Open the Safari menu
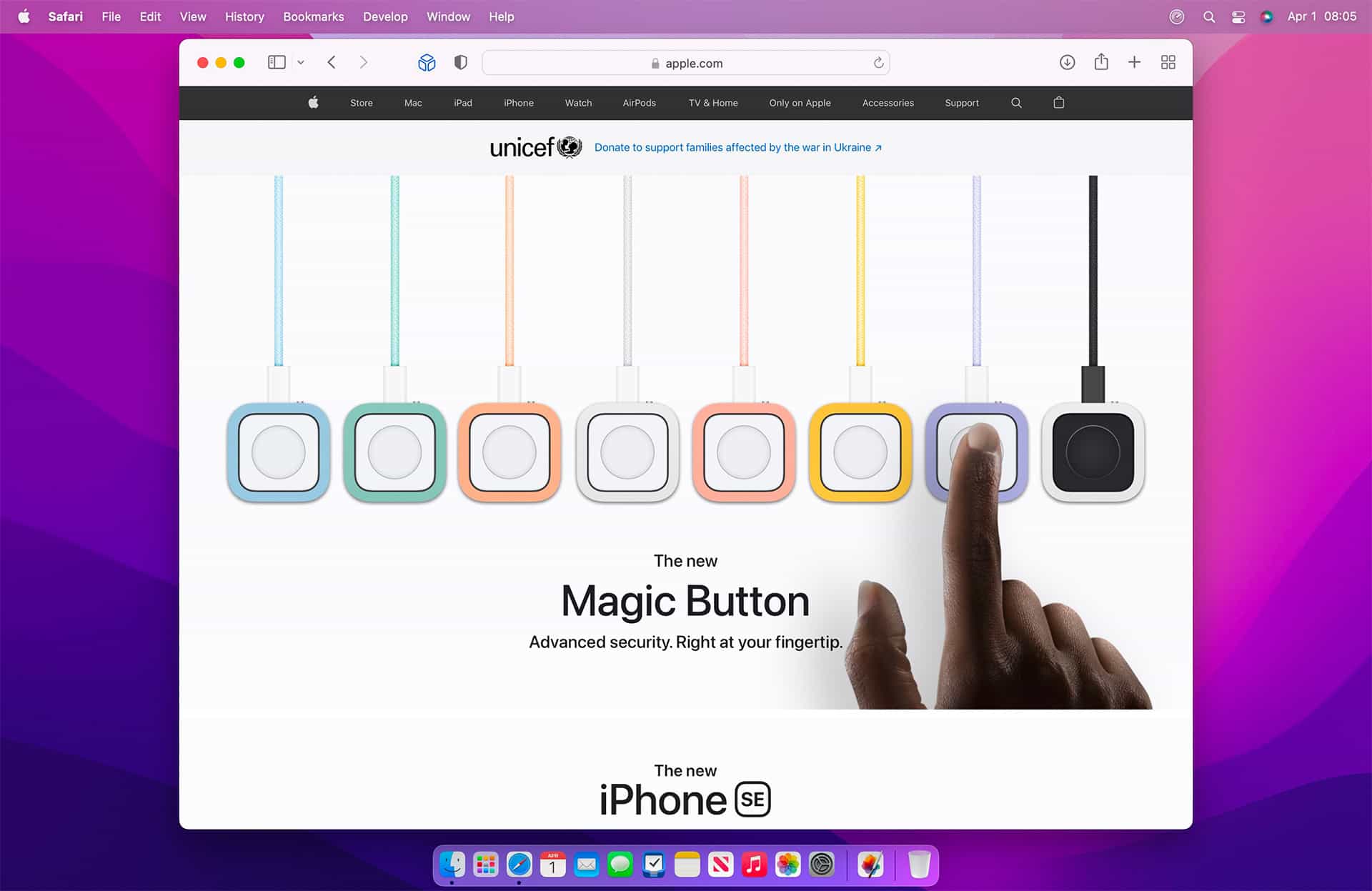The image size is (1372, 891). pyautogui.click(x=66, y=16)
